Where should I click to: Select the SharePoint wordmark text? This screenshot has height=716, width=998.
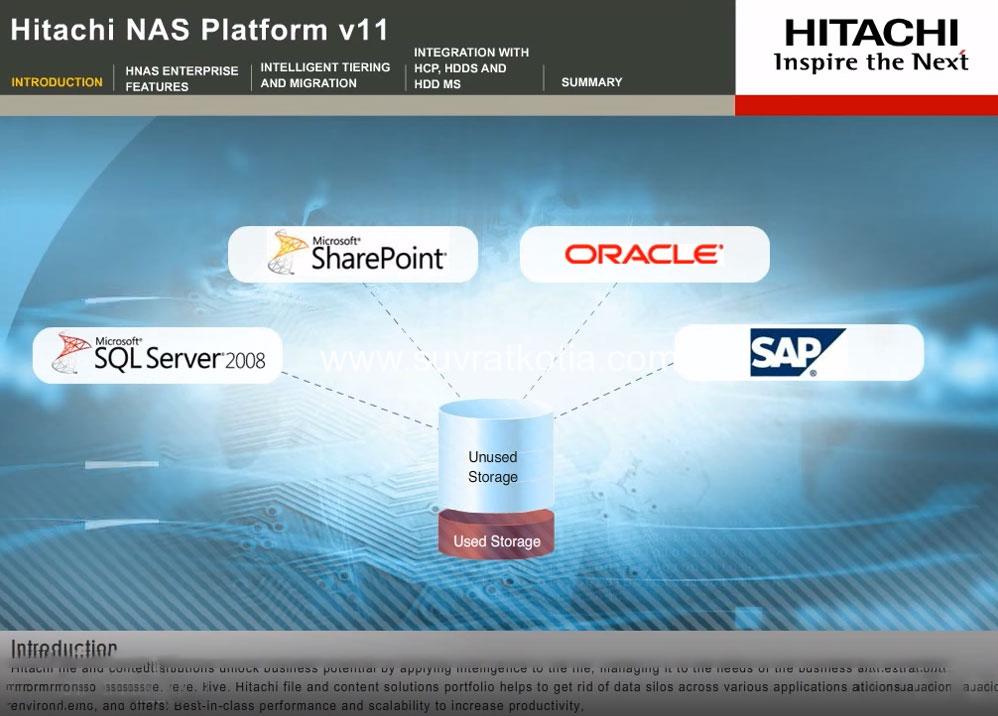click(378, 258)
